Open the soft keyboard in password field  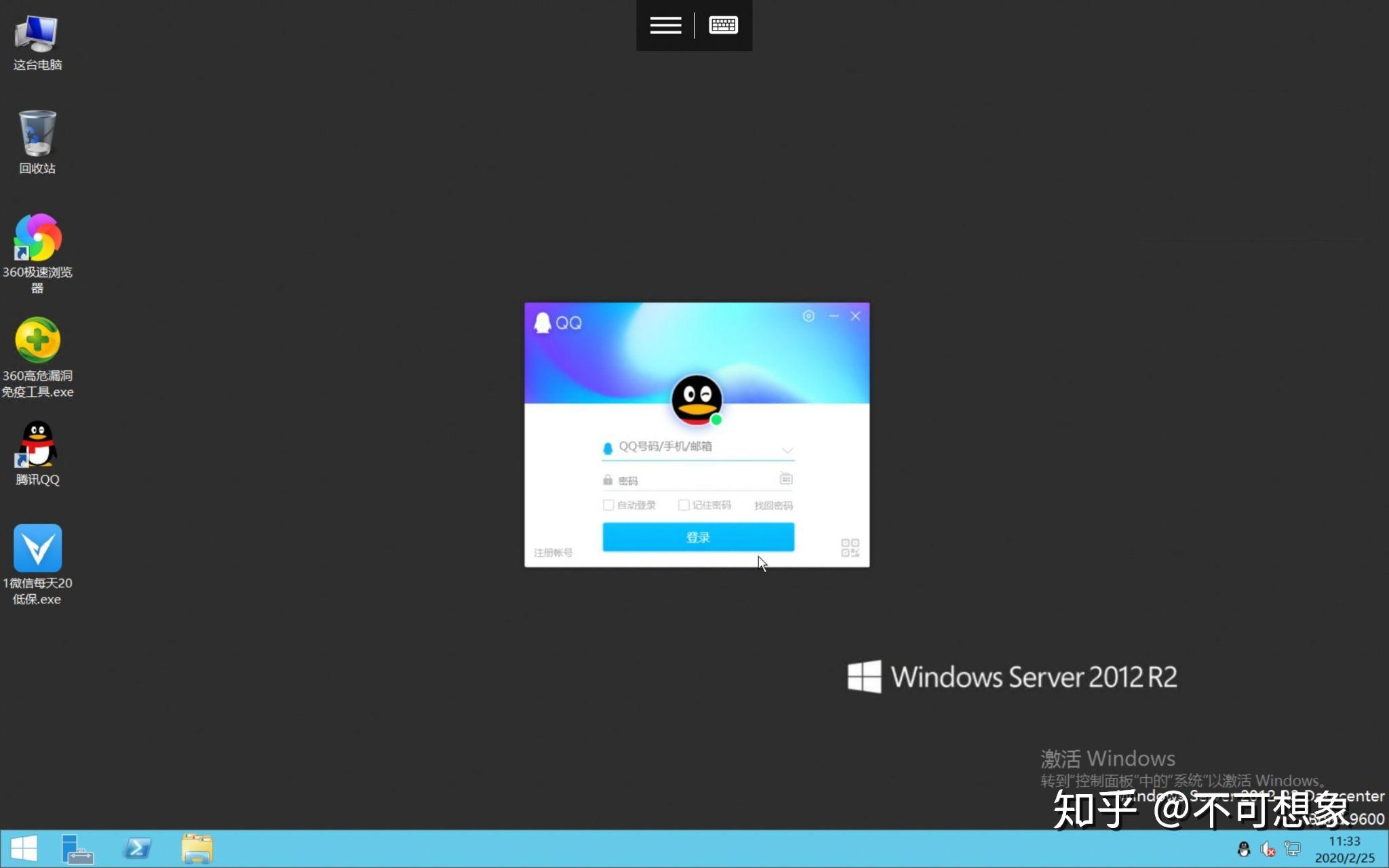click(x=786, y=479)
